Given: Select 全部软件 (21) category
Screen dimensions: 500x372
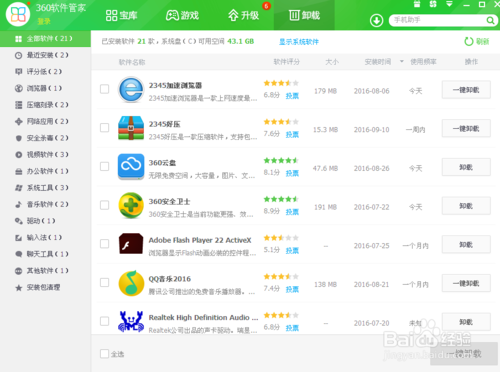Looking at the screenshot, I should click(45, 39).
